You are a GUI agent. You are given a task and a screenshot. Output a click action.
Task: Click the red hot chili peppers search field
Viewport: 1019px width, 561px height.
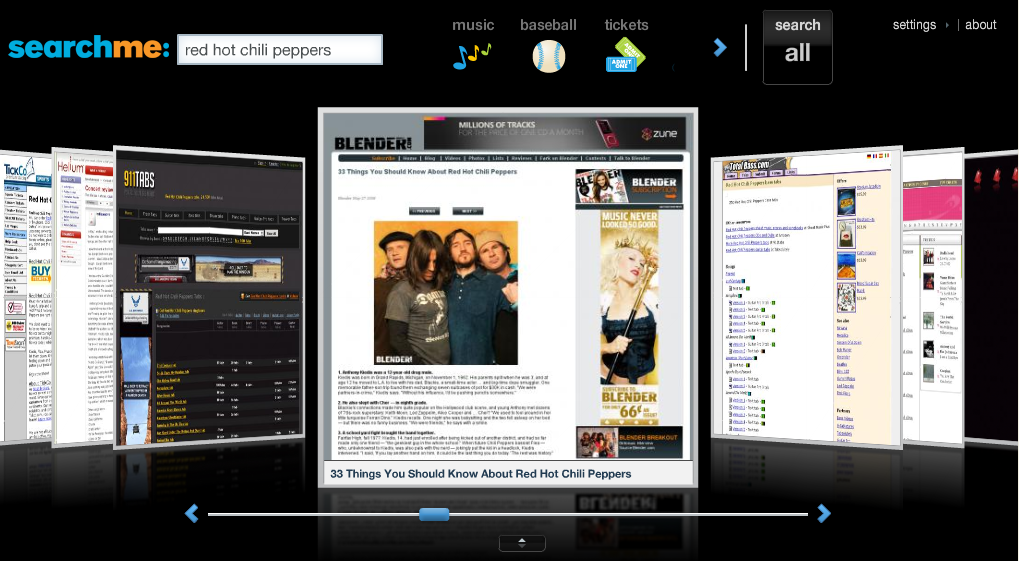pyautogui.click(x=279, y=50)
